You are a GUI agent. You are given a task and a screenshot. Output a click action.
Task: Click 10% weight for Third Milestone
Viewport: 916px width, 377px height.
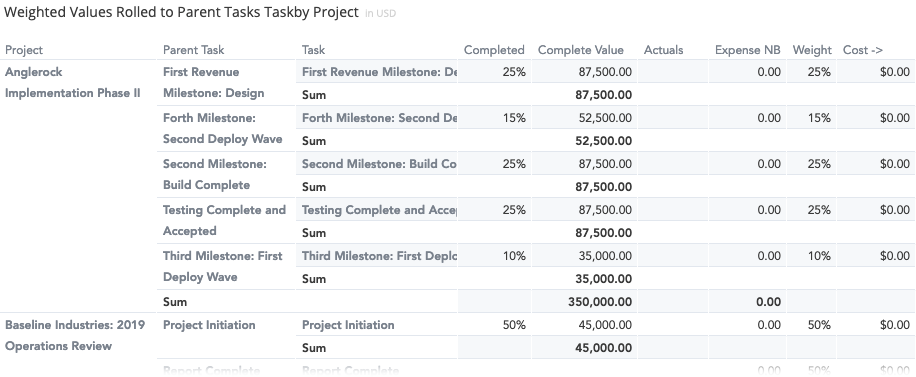[x=819, y=256]
